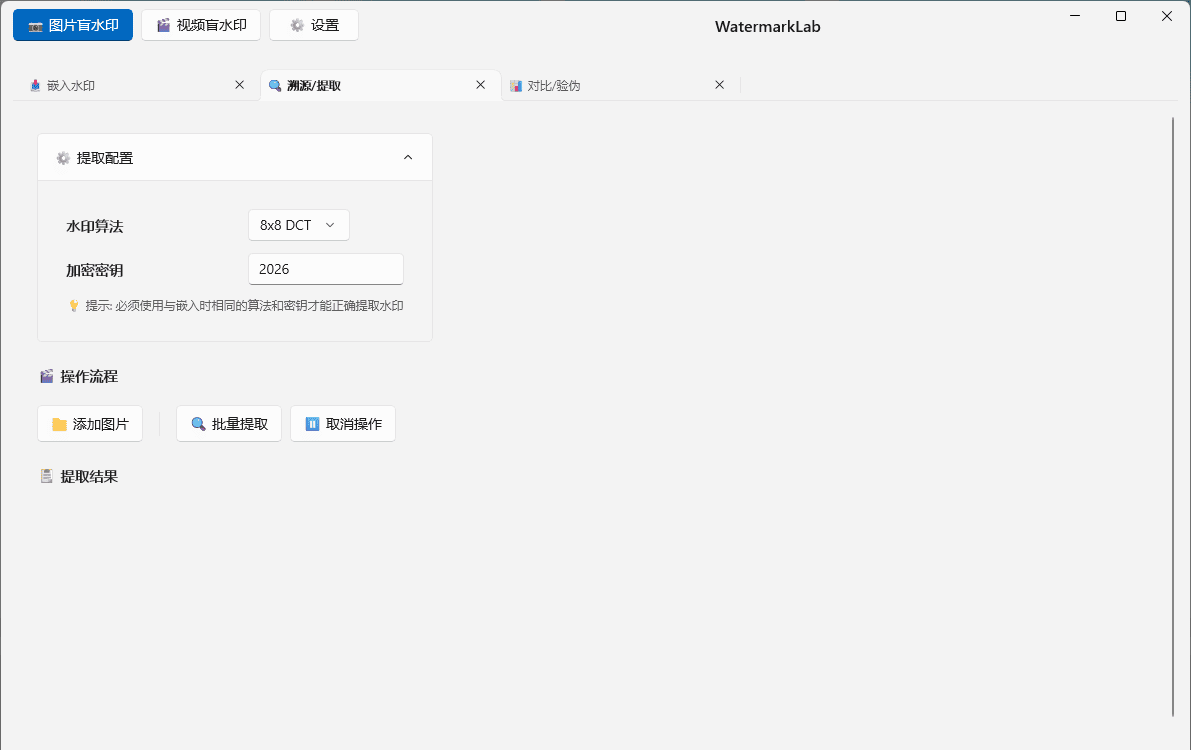1191x750 pixels.
Task: Click the 图片盲水印 camera button
Action: tap(73, 25)
